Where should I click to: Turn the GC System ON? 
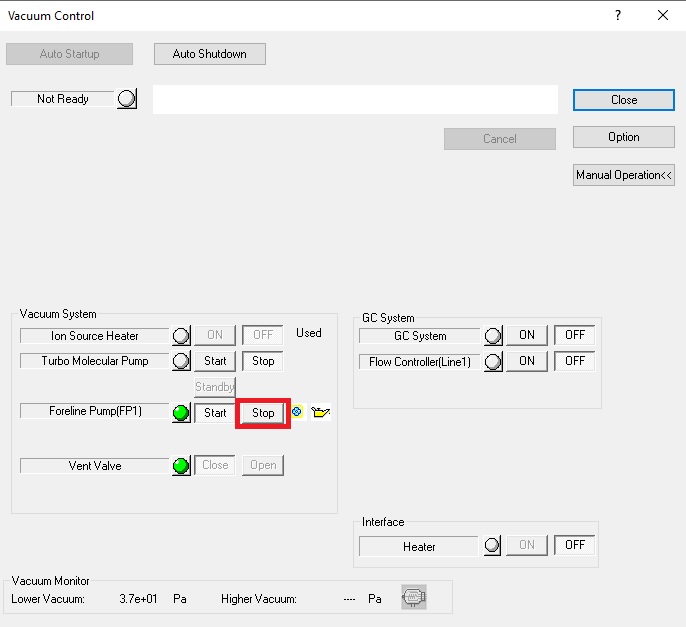pyautogui.click(x=527, y=335)
